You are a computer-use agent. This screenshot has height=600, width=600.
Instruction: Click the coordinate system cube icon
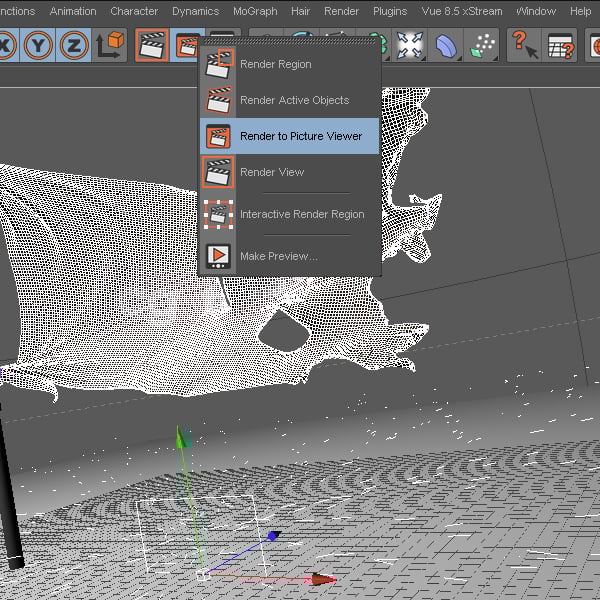[109, 46]
